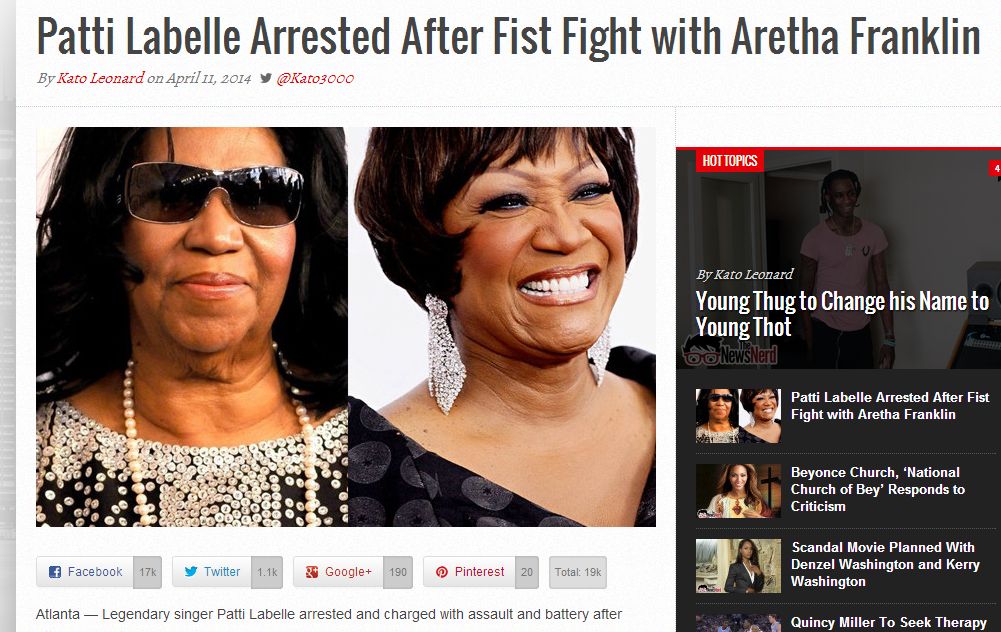This screenshot has width=1001, height=632.
Task: Click the Scandal Movie story thumbnail
Action: [x=738, y=566]
